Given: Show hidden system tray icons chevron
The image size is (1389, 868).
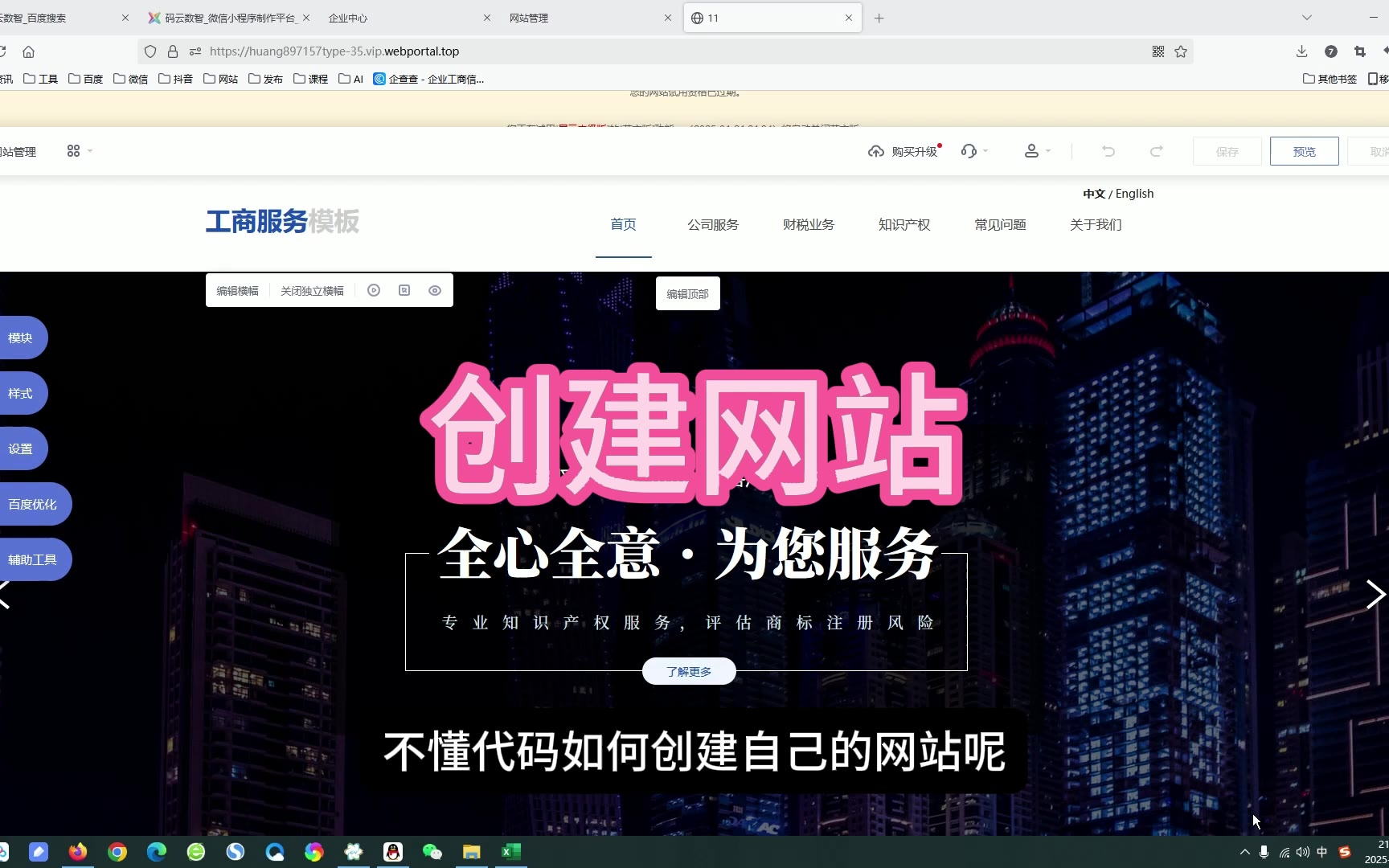Looking at the screenshot, I should pyautogui.click(x=1245, y=852).
